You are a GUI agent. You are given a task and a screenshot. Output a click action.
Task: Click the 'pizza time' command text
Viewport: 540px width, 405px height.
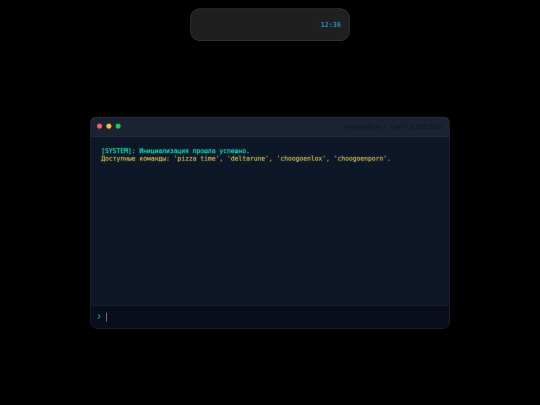(x=196, y=159)
